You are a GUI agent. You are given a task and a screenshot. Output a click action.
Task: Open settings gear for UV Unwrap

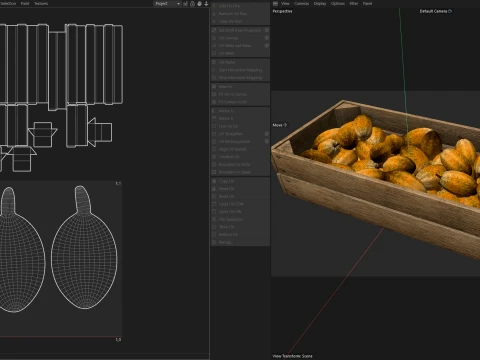[x=267, y=38]
